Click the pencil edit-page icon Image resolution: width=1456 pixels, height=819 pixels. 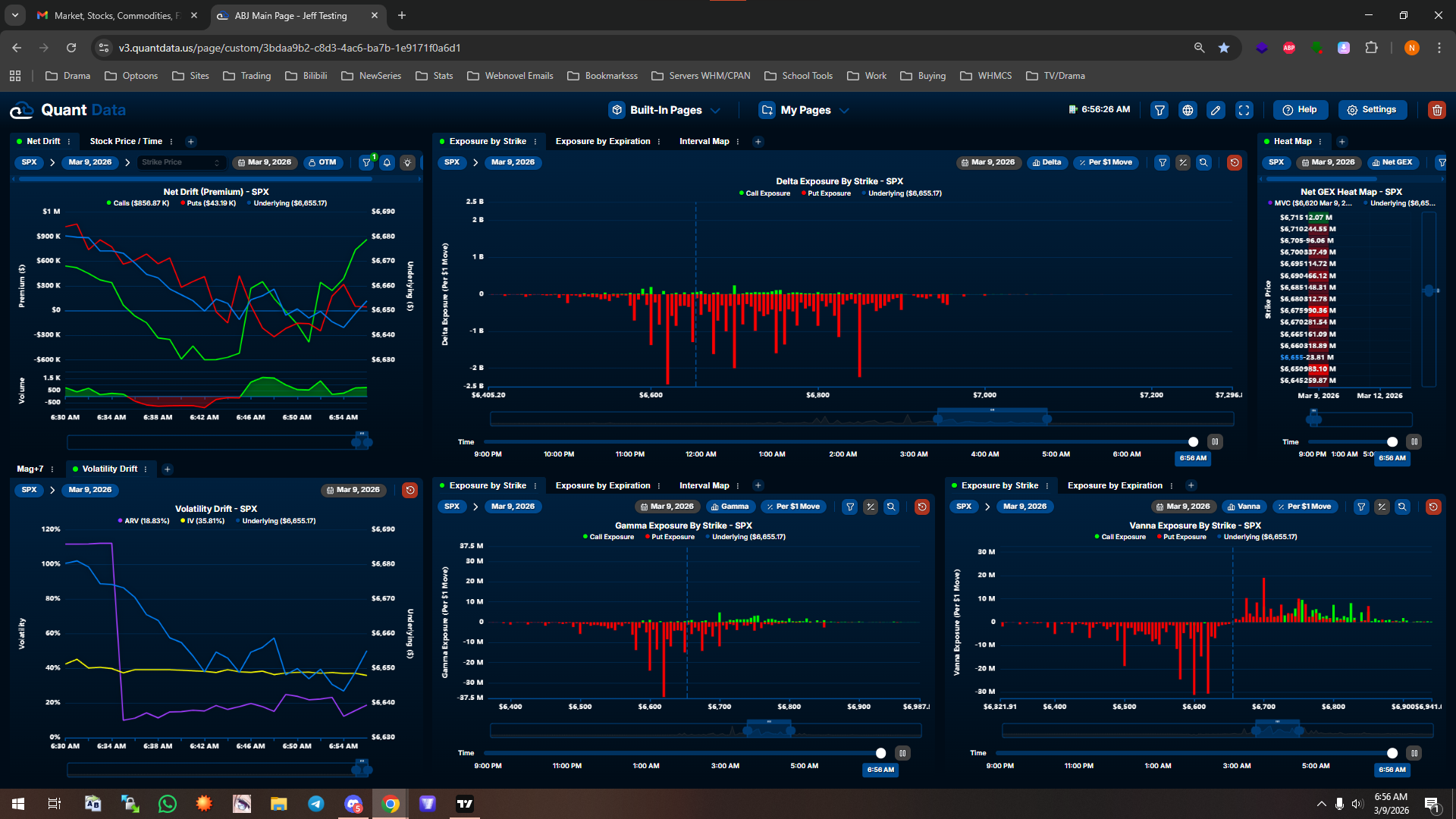tap(1216, 110)
